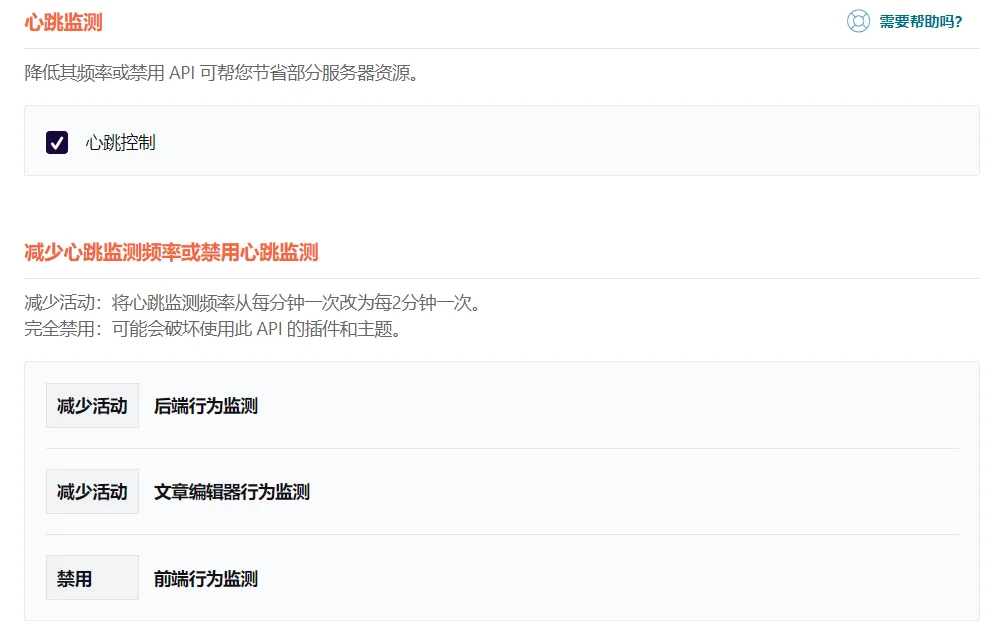
Task: Click the 降低其频率或禁用 API description text
Action: [x=220, y=73]
